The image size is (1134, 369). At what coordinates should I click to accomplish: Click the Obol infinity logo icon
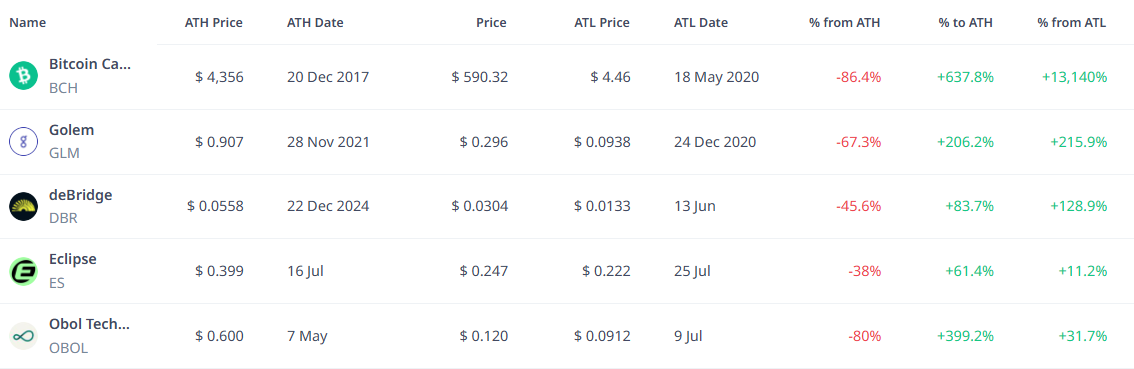[x=23, y=336]
